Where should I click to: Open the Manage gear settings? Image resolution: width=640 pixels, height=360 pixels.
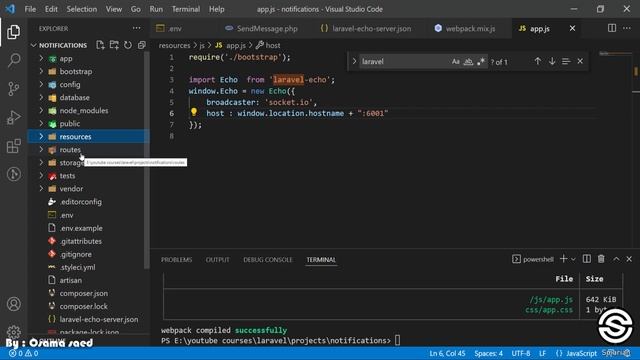[x=13, y=331]
